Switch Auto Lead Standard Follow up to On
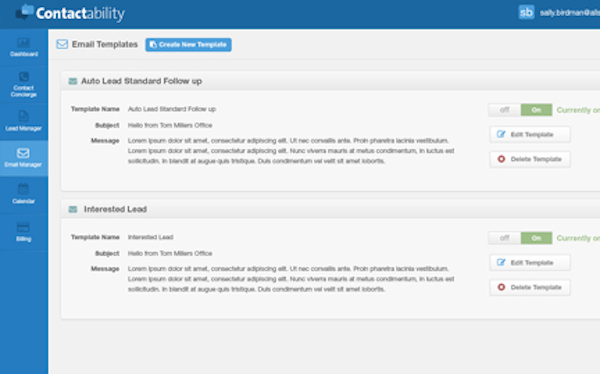Viewport: 600px width, 374px height. (x=536, y=110)
